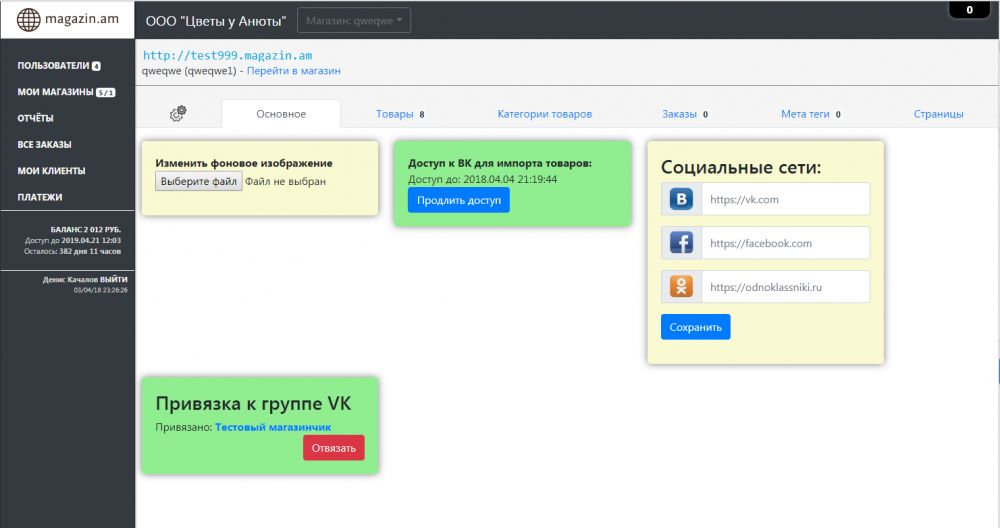The width and height of the screenshot is (1000, 528).
Task: Click the red Отвязать button
Action: (333, 448)
